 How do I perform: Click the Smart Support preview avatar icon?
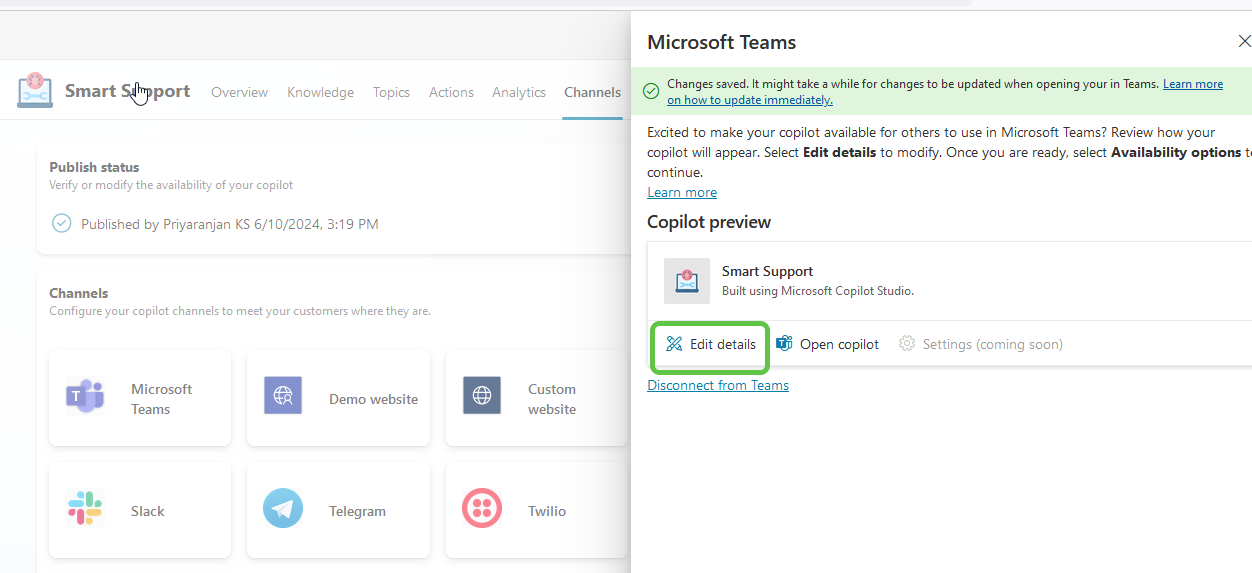pyautogui.click(x=687, y=281)
